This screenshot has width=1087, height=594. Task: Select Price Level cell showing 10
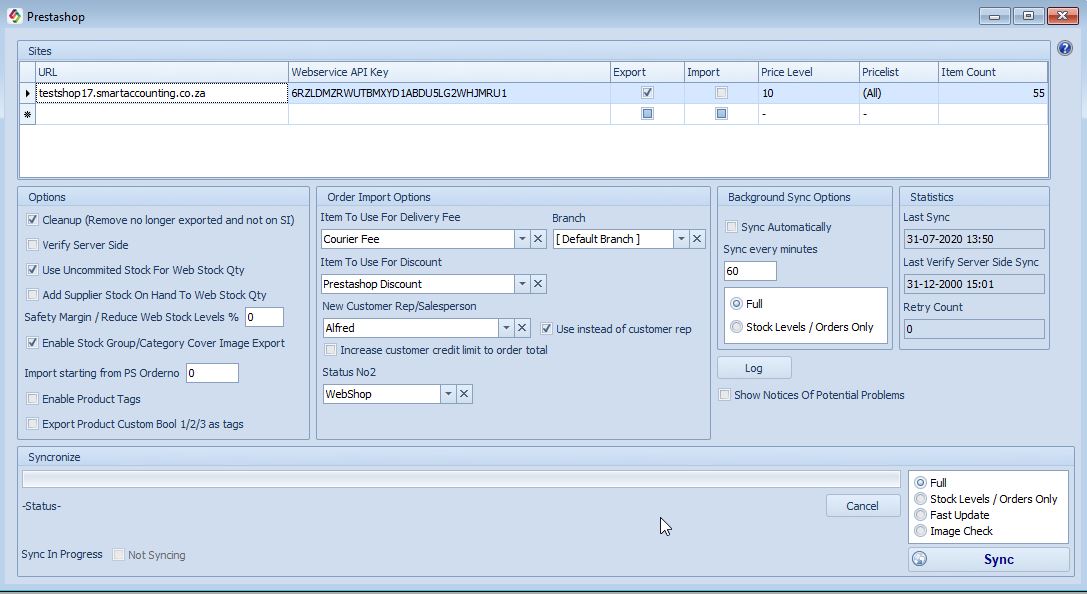point(808,93)
